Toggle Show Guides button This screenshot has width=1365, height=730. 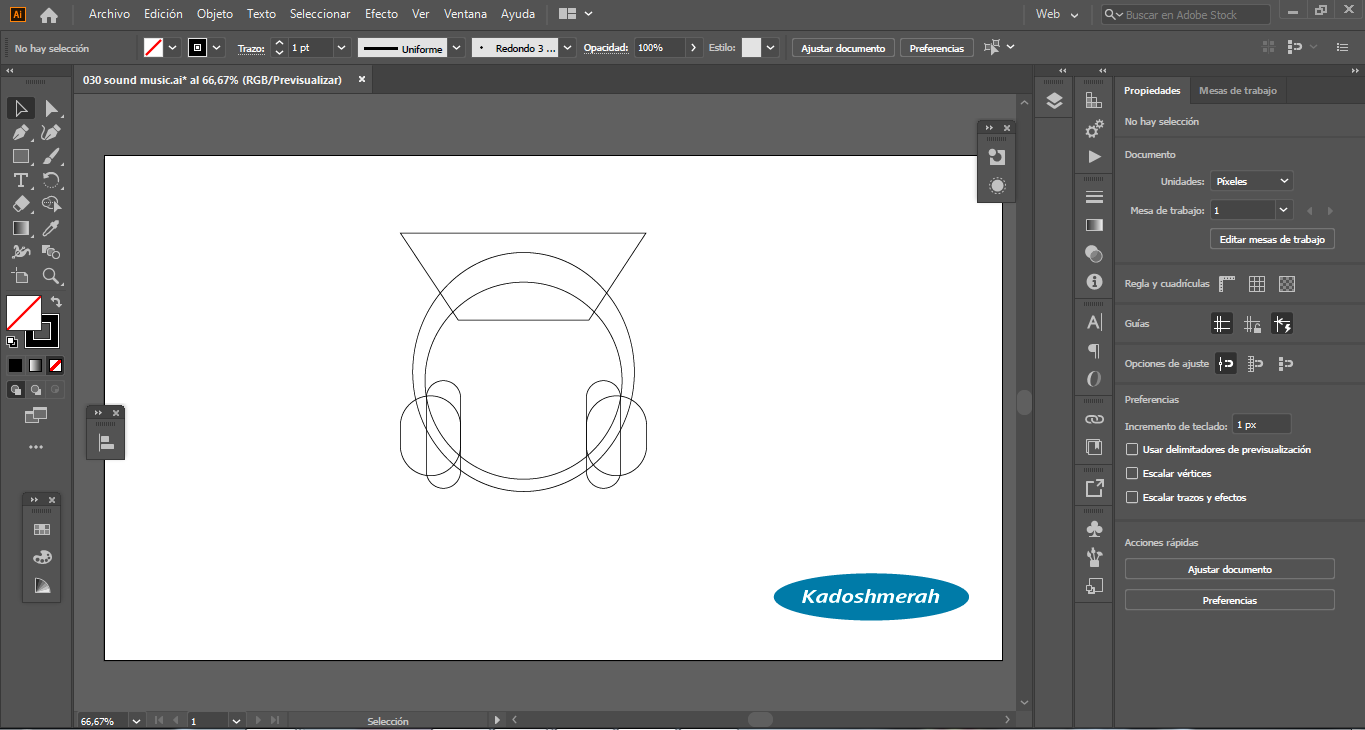(1222, 324)
